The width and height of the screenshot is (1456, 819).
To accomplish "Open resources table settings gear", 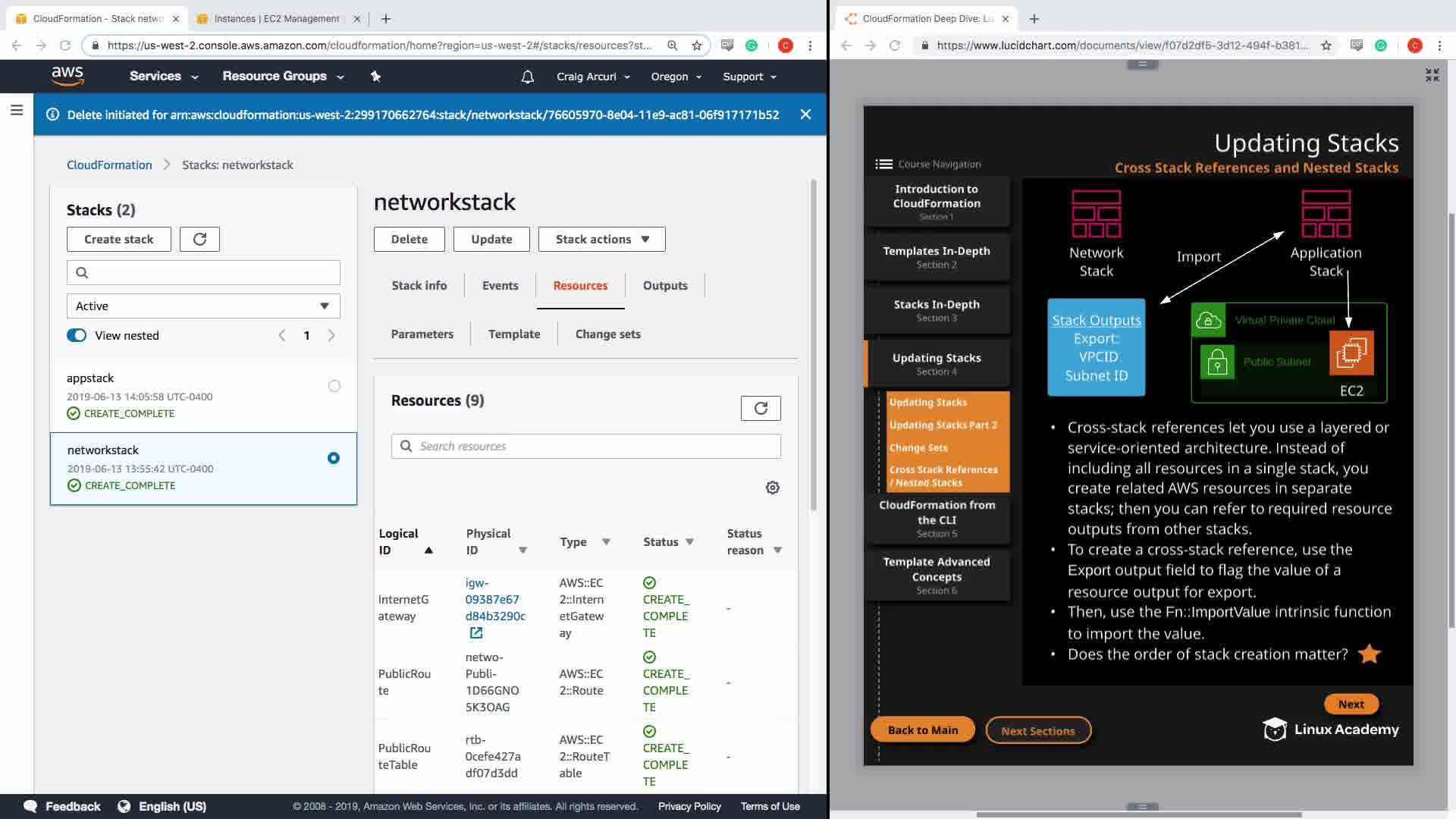I will click(x=772, y=488).
